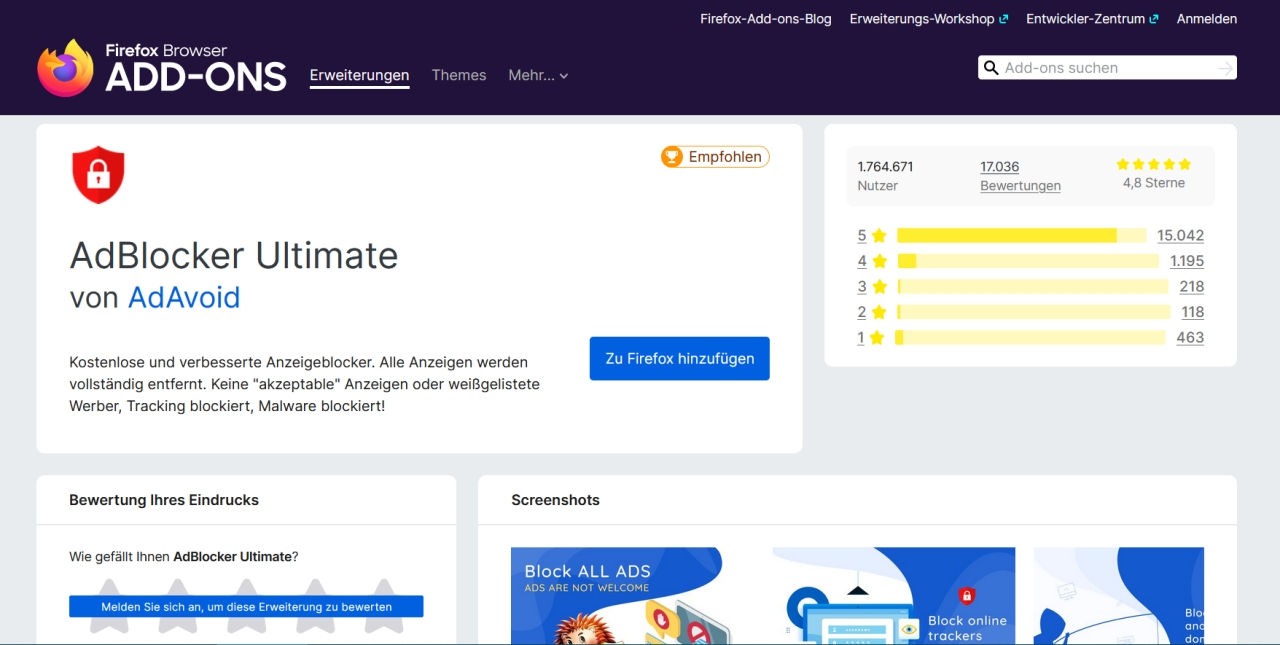1280x645 pixels.
Task: Click the Bewertung Ihres Eindrucks heading
Action: (x=164, y=500)
